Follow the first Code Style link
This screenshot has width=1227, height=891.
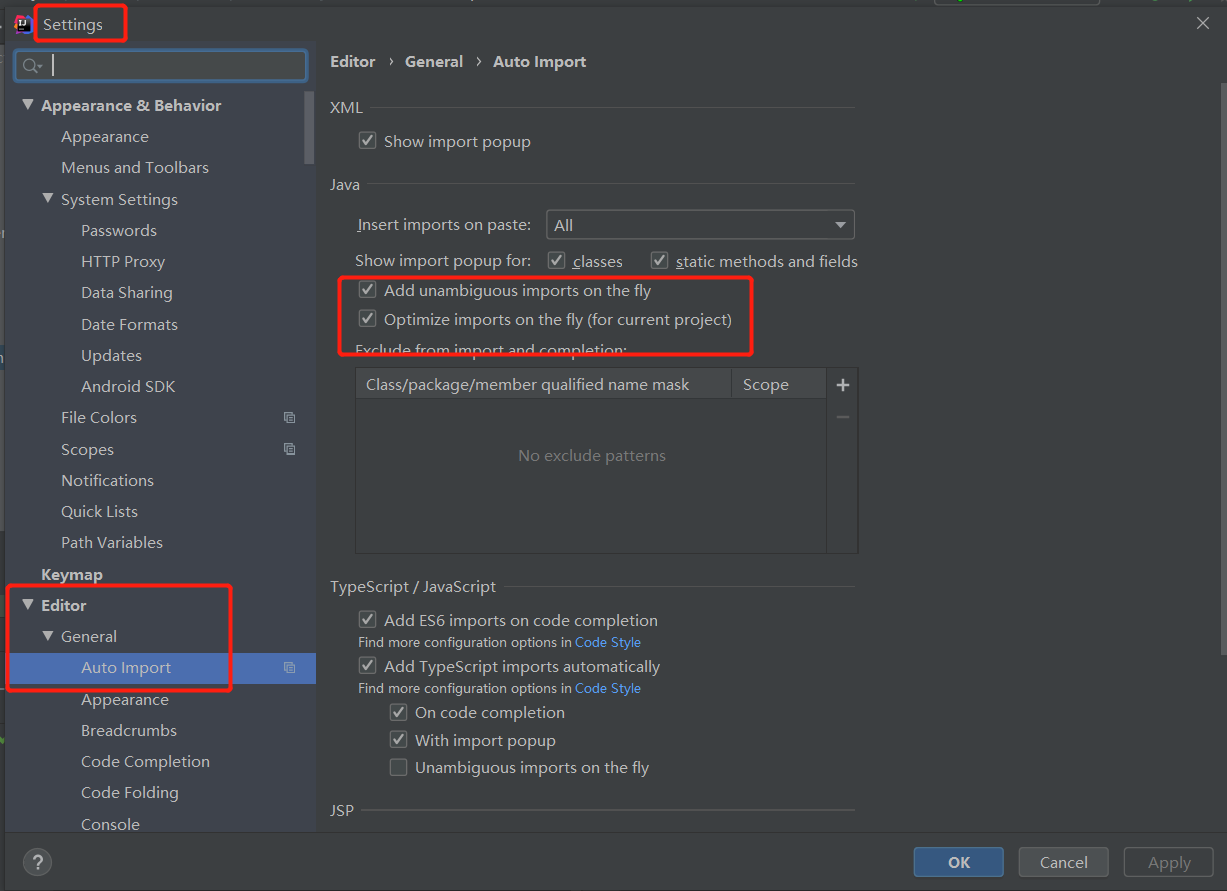(608, 643)
